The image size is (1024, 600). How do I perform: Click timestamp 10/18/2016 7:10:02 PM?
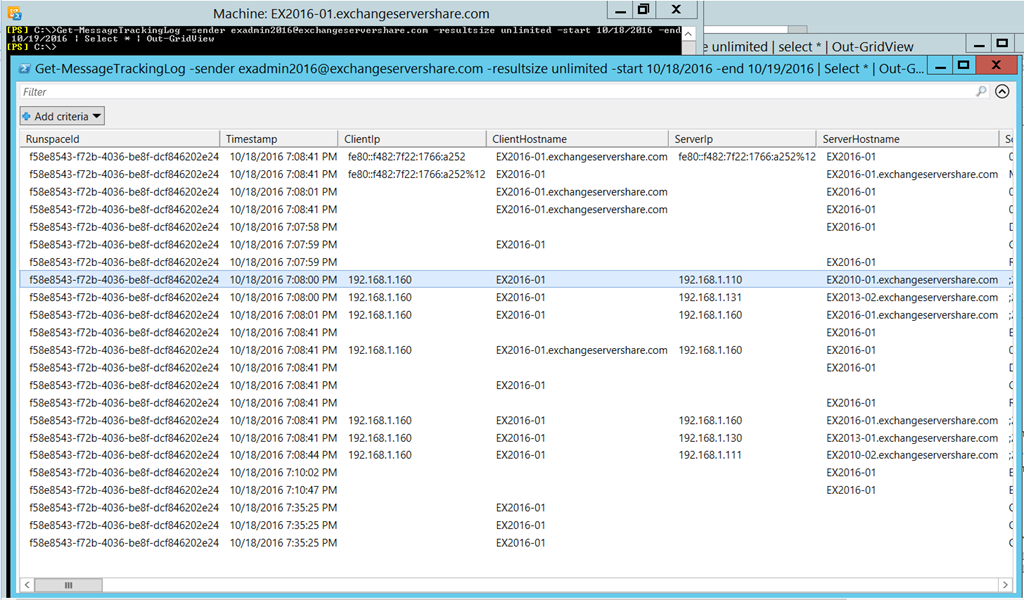click(x=283, y=472)
